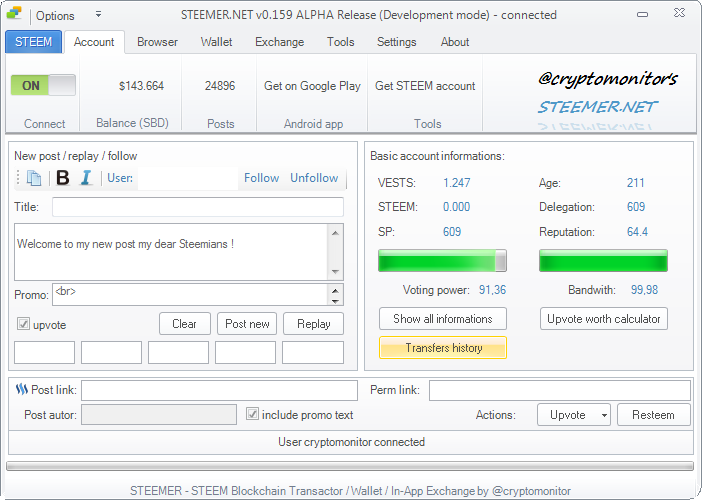Screen dimensions: 702x500
Task: Click the Upvote action button
Action: click(567, 415)
